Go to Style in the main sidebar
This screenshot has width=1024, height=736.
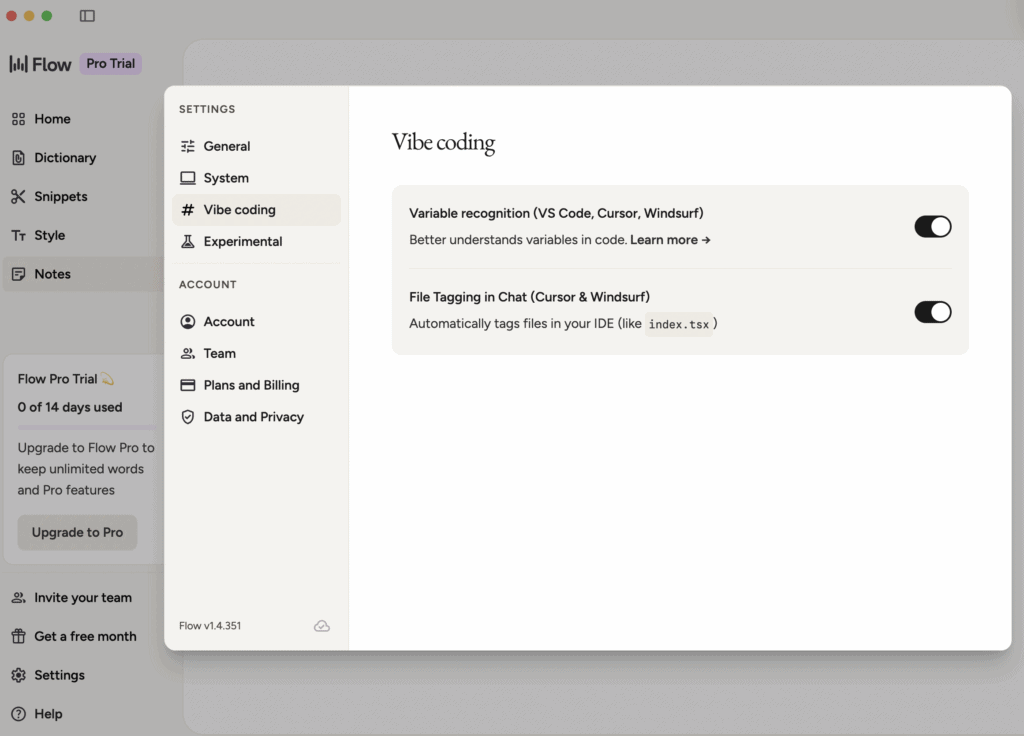[x=49, y=236]
